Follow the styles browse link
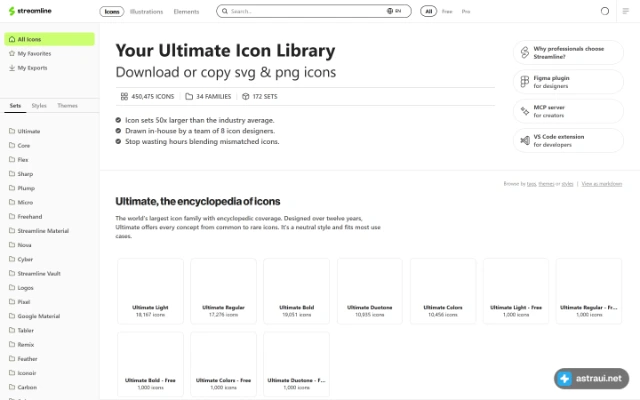 point(567,184)
